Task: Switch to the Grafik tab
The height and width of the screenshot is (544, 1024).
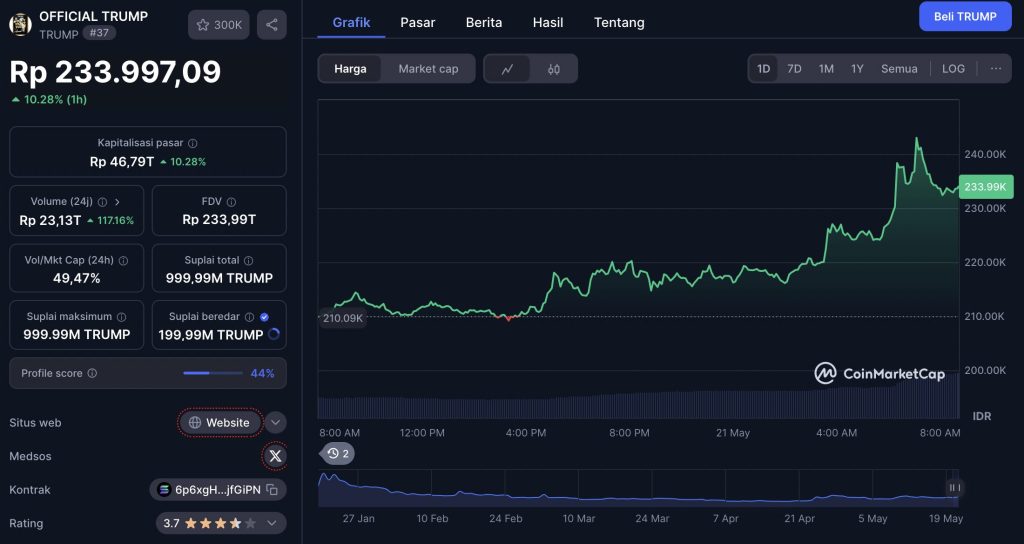Action: pos(351,22)
